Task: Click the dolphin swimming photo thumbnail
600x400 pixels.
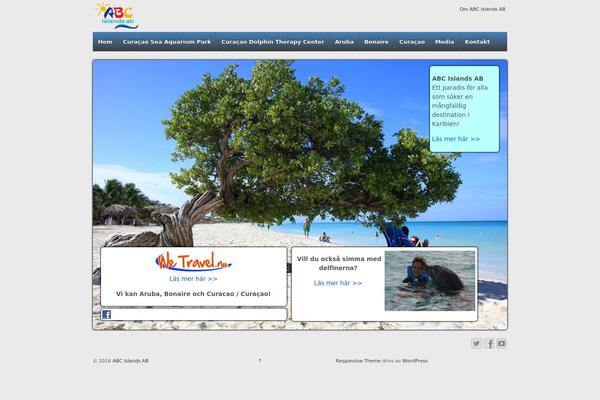Action: coord(429,281)
